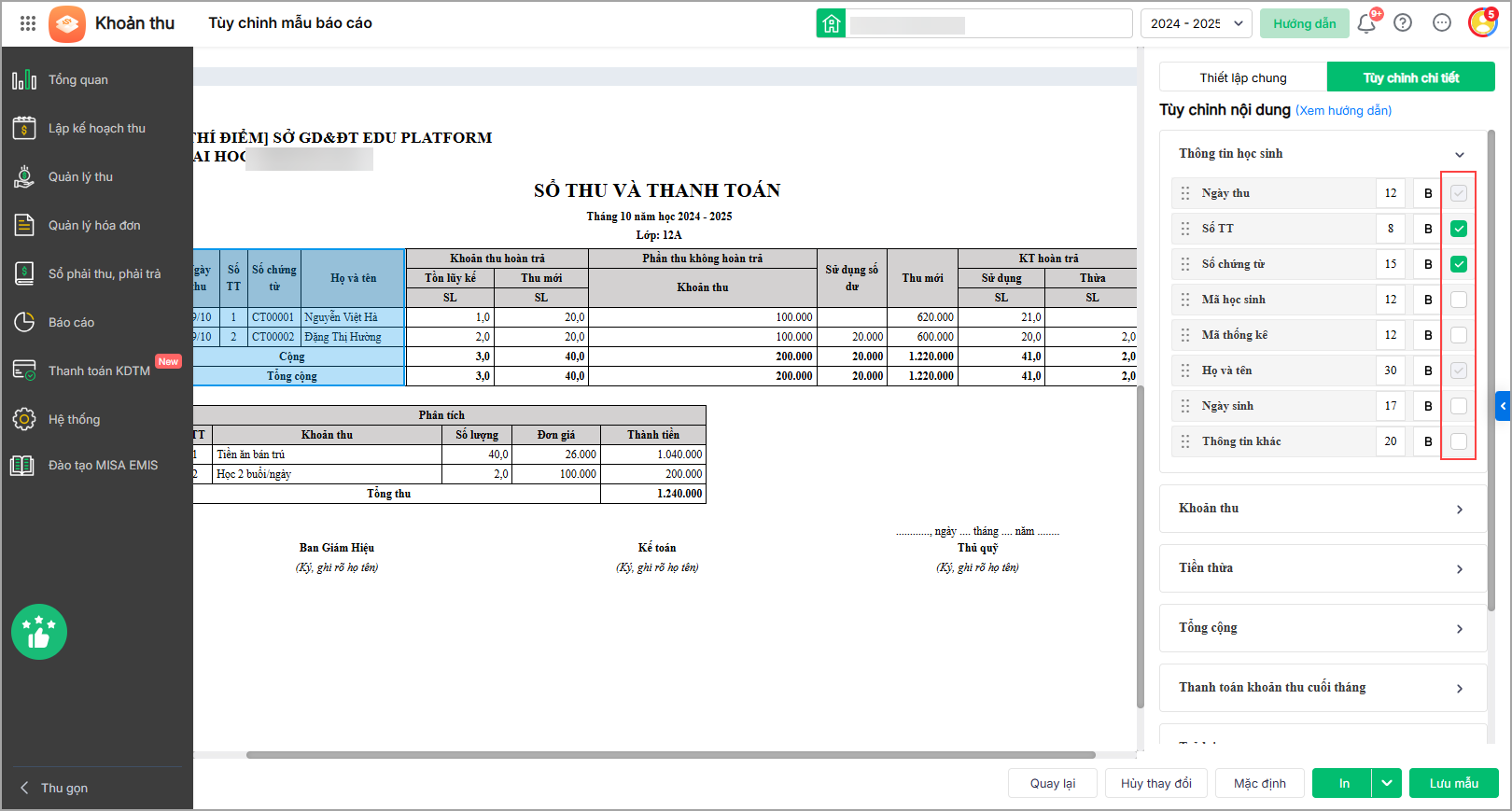Click the Hủy thay đổi button
The image size is (1512, 811).
pyautogui.click(x=1156, y=783)
